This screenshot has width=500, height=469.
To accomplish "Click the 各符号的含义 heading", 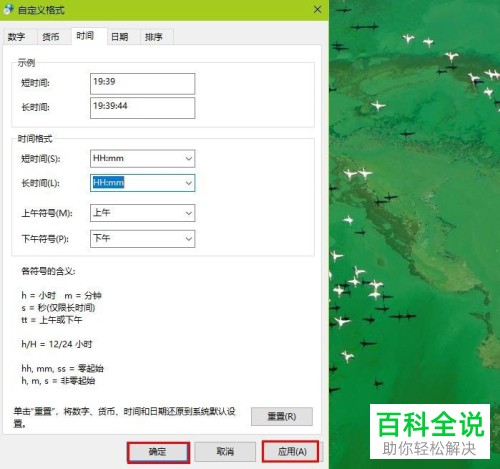I will point(48,271).
